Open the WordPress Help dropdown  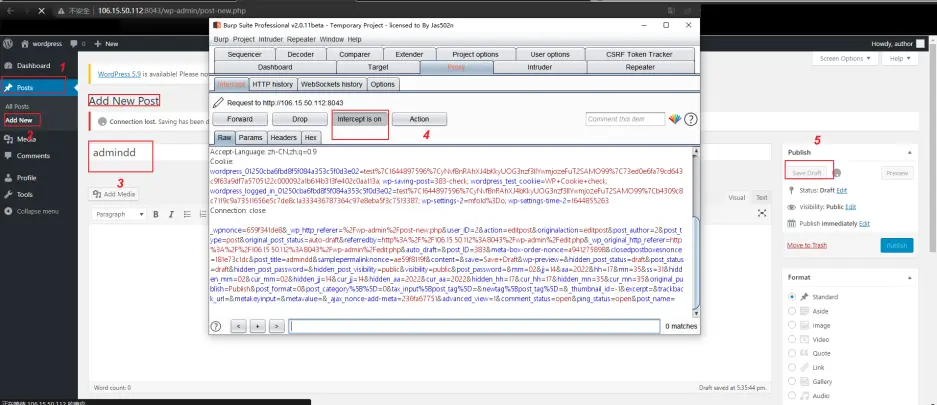(899, 59)
